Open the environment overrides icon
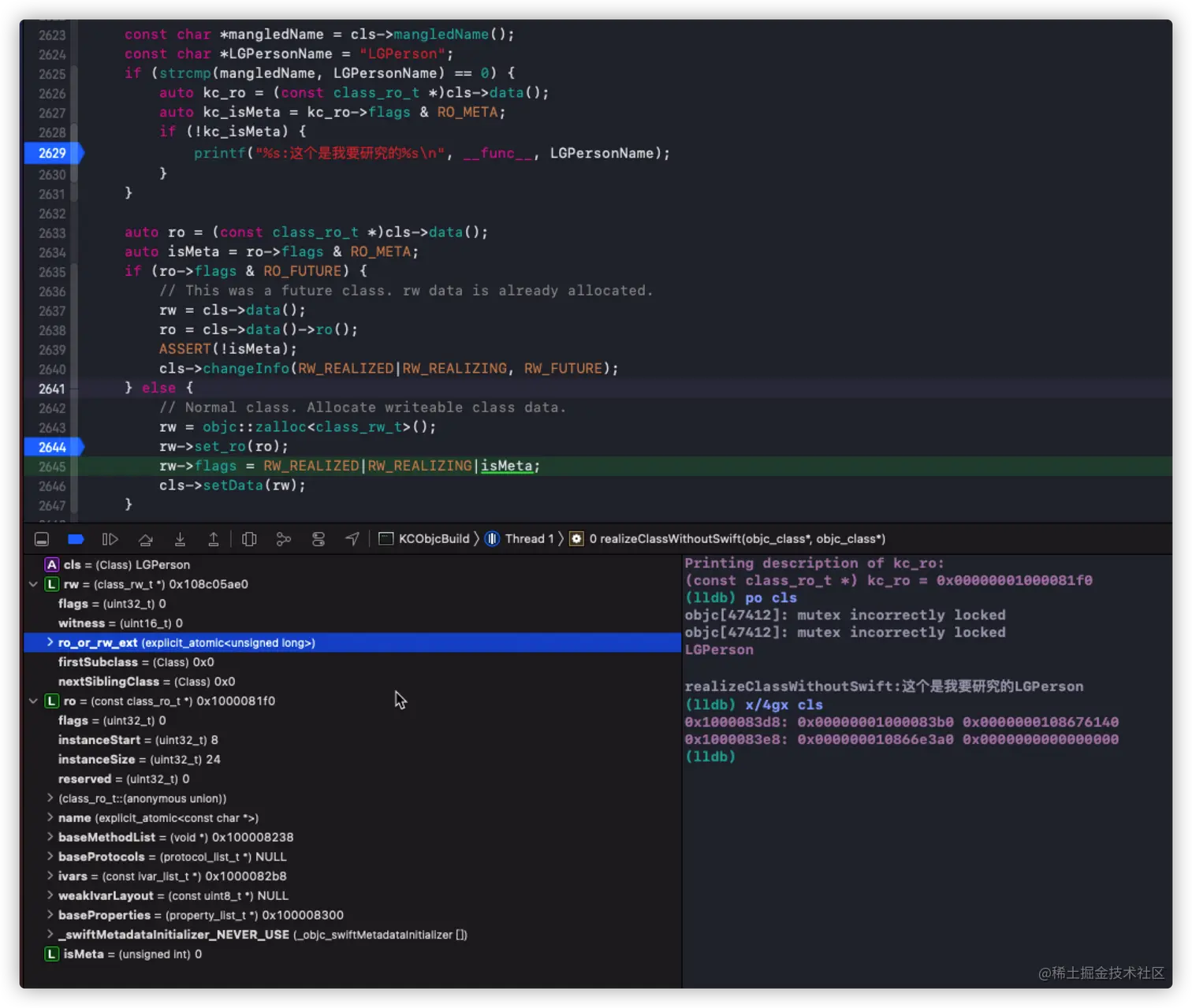The image size is (1192, 1008). (318, 539)
